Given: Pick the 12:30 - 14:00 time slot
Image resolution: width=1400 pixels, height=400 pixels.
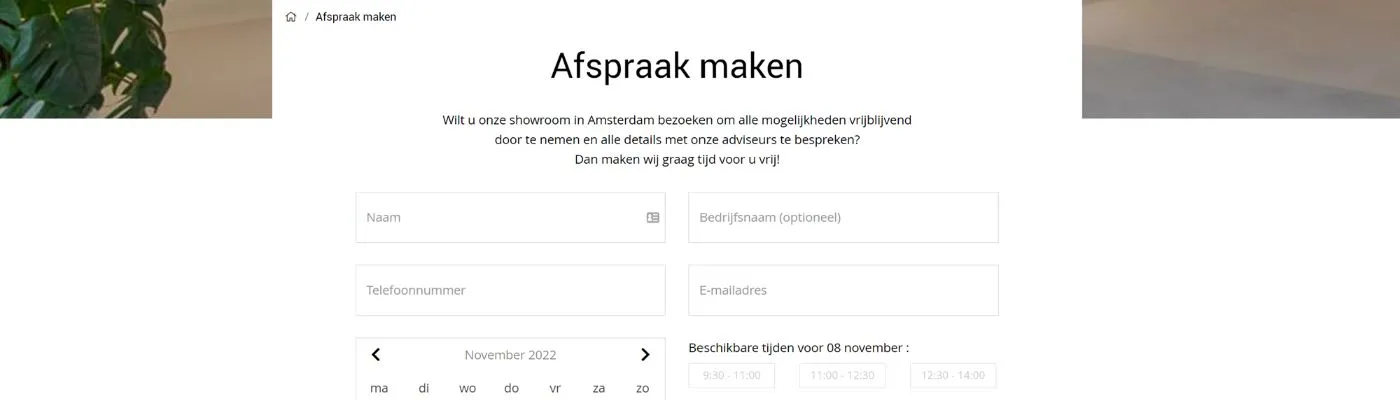Looking at the screenshot, I should (953, 376).
